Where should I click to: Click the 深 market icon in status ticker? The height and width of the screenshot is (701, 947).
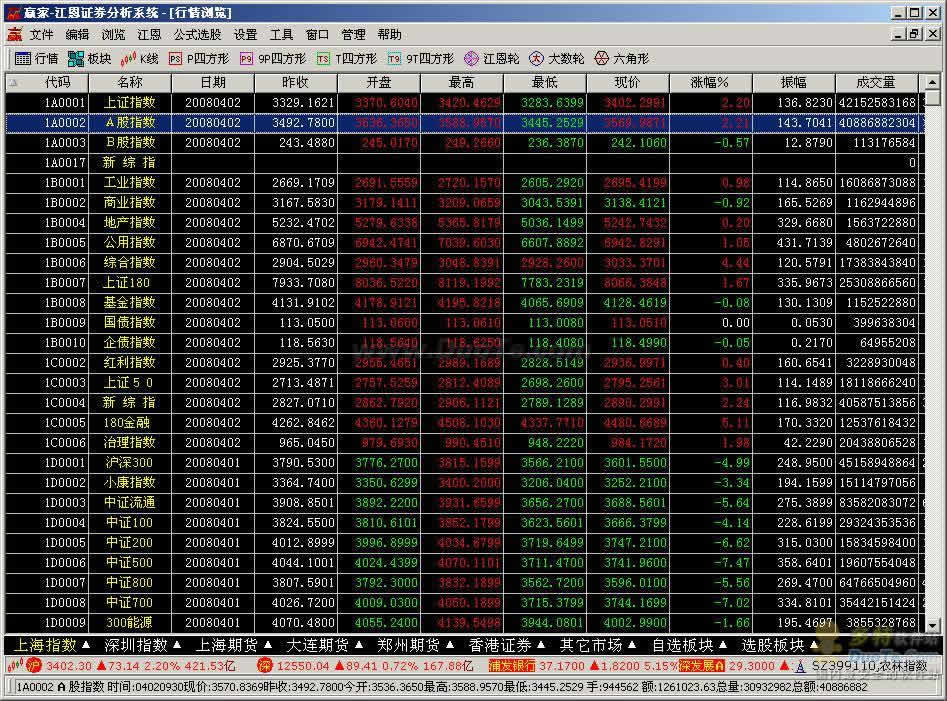tap(264, 666)
